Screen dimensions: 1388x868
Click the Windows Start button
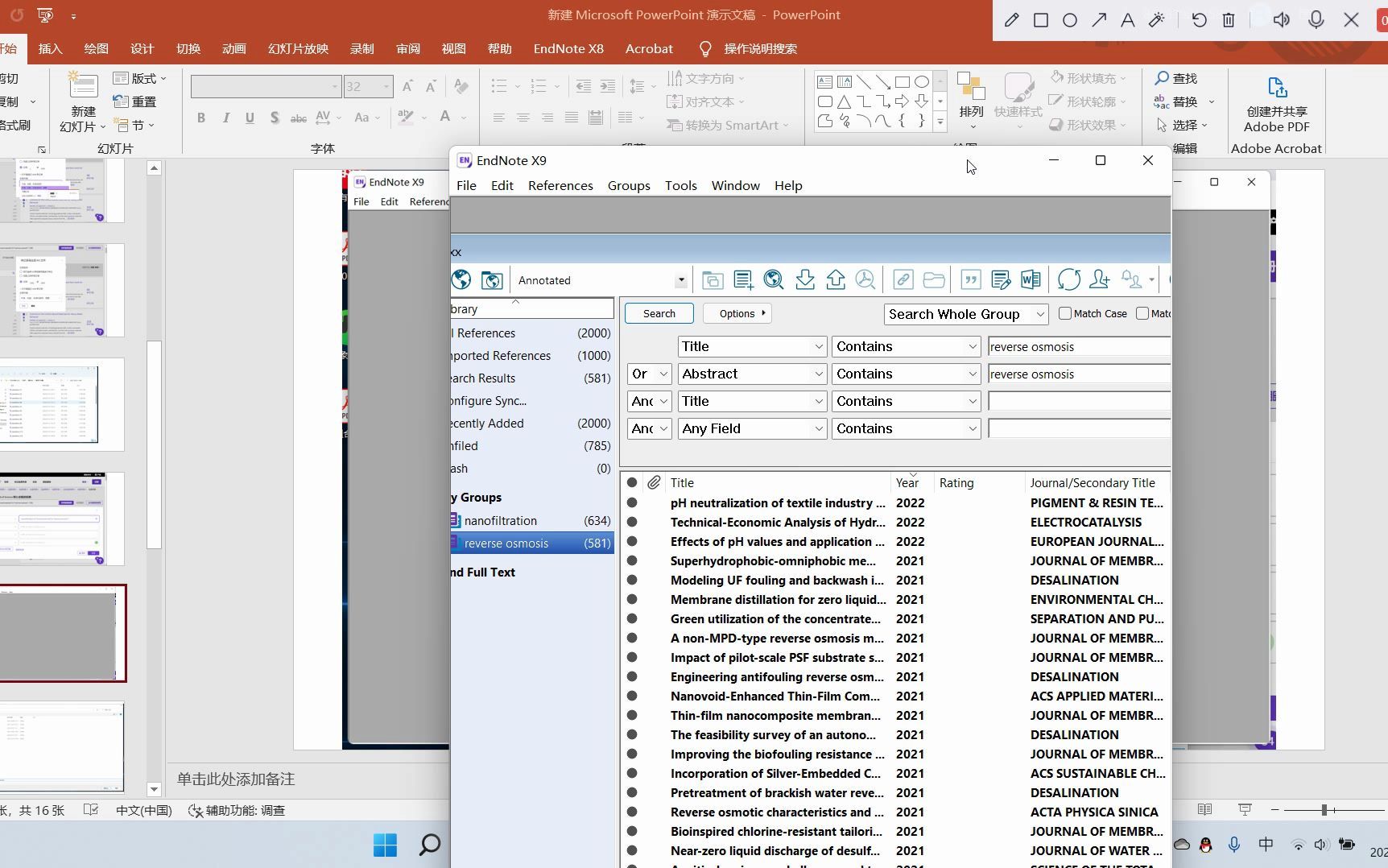(x=385, y=845)
